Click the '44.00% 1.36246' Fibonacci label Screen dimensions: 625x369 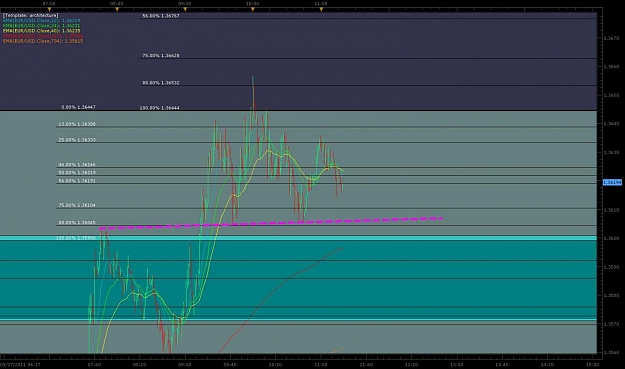[77, 165]
